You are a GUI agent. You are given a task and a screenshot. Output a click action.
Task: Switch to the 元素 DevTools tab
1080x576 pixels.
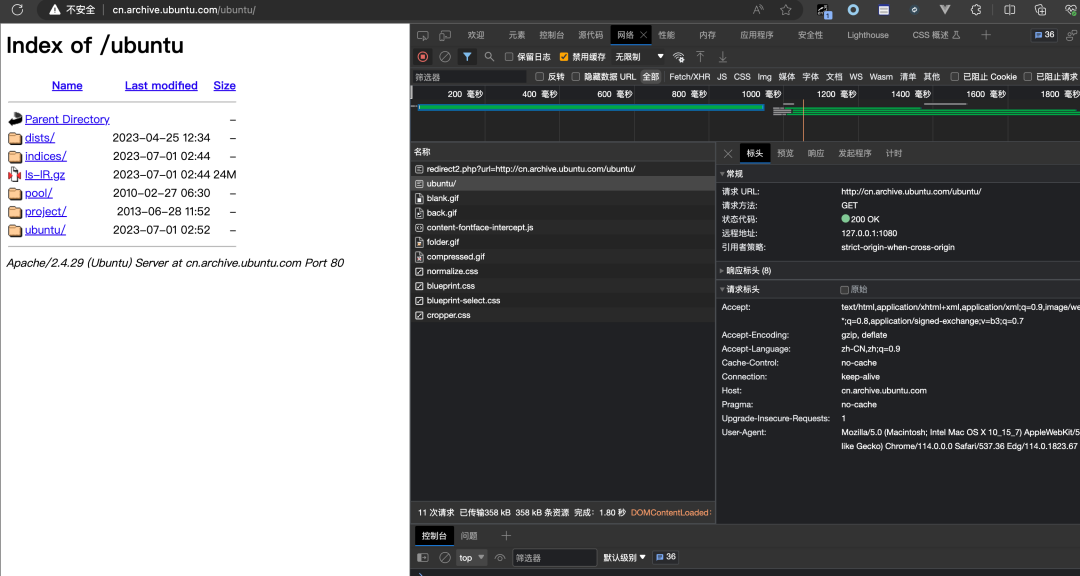coord(517,35)
